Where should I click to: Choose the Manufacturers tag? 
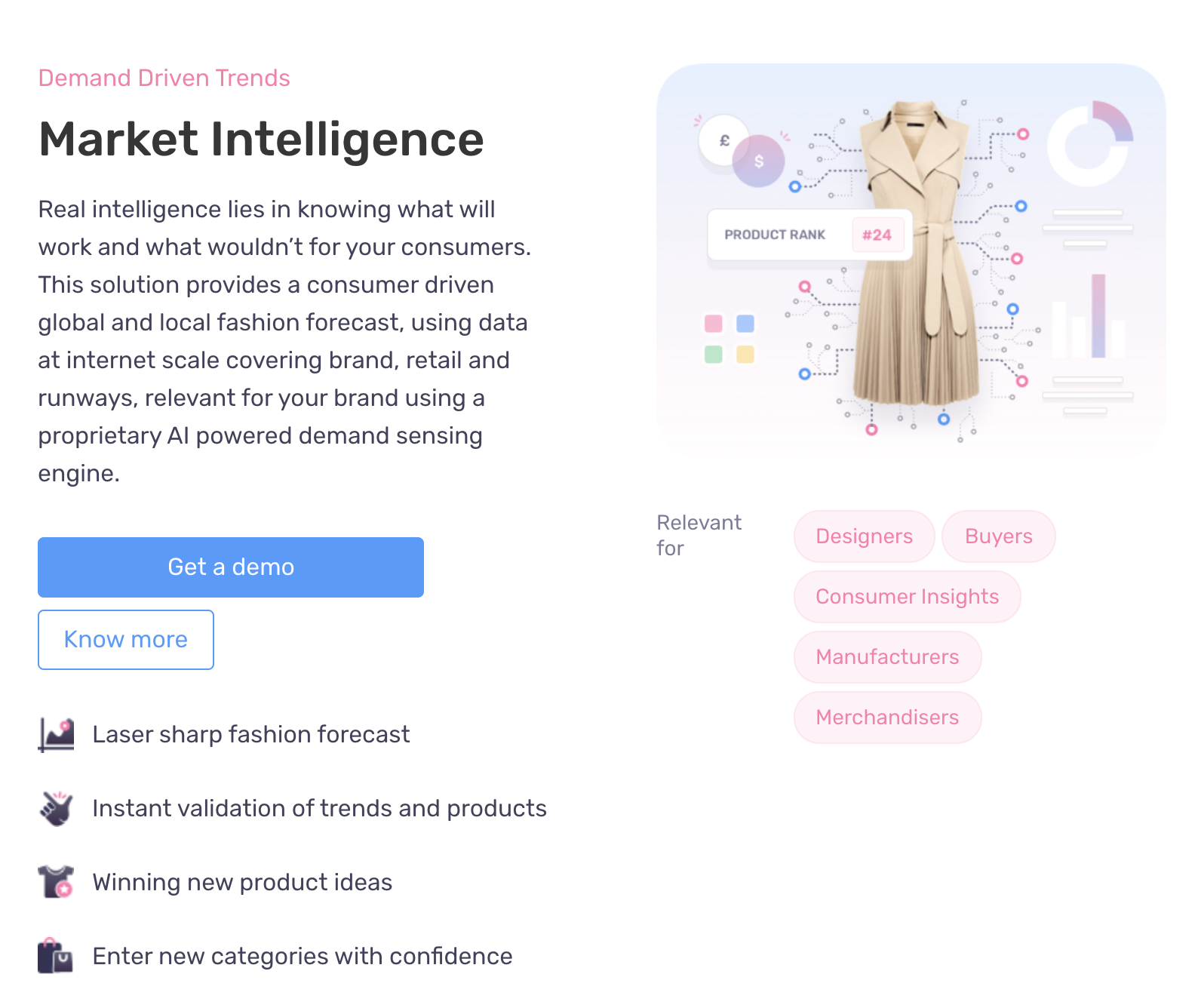click(x=888, y=657)
